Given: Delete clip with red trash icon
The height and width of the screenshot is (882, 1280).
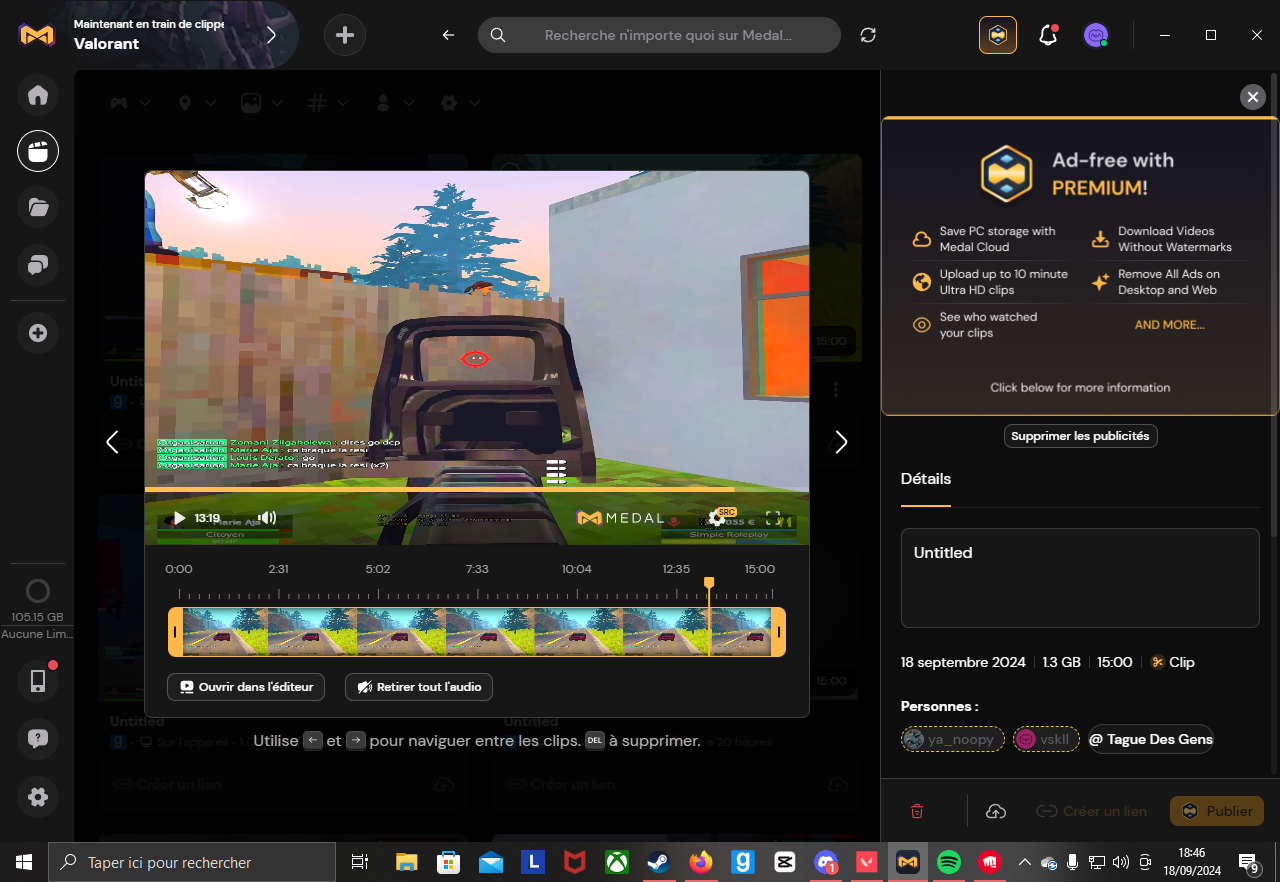Looking at the screenshot, I should pos(917,811).
